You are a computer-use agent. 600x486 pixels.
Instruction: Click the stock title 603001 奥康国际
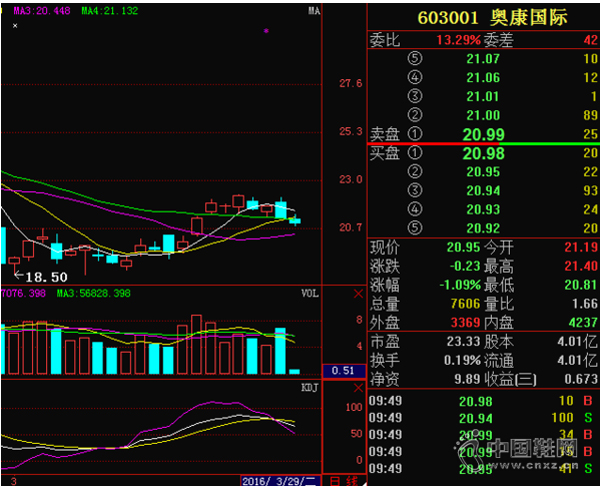pyautogui.click(x=483, y=19)
